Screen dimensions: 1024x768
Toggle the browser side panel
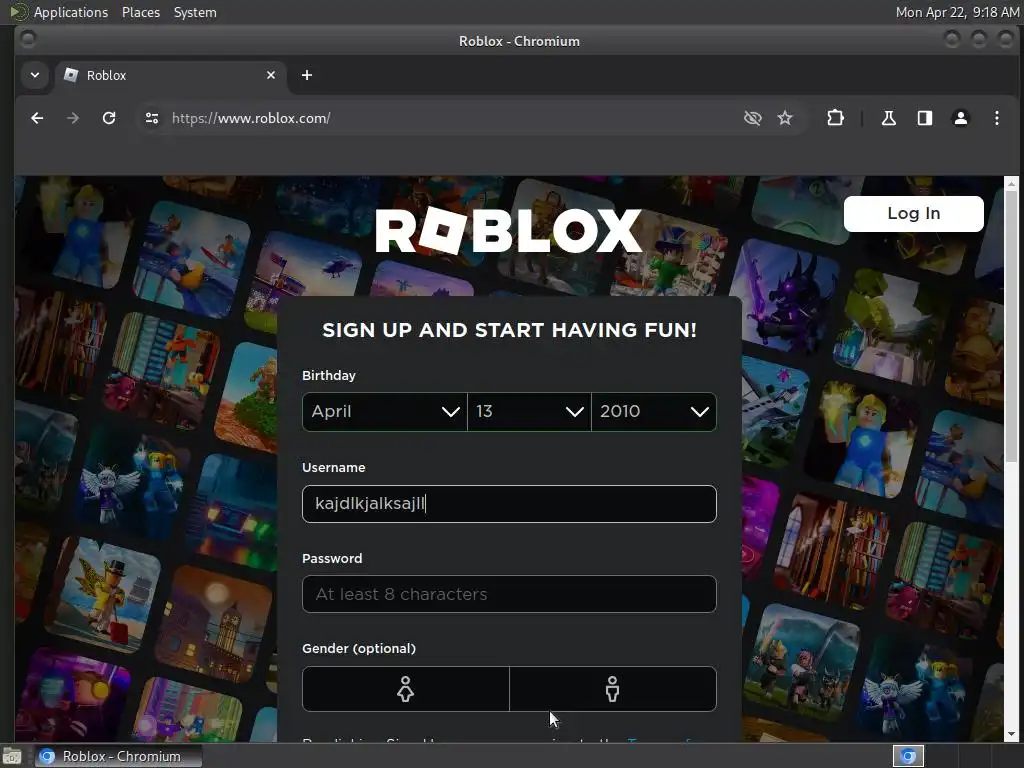925,118
